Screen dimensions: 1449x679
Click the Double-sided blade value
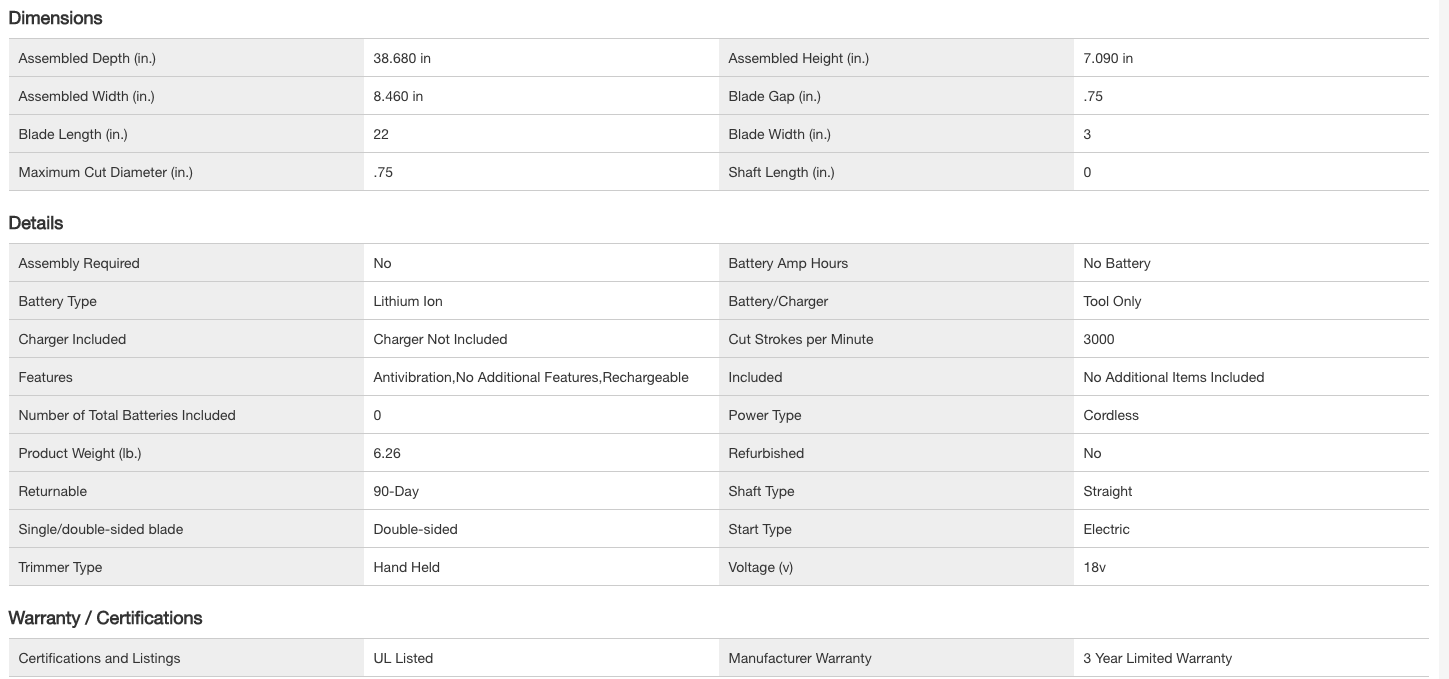coord(415,529)
